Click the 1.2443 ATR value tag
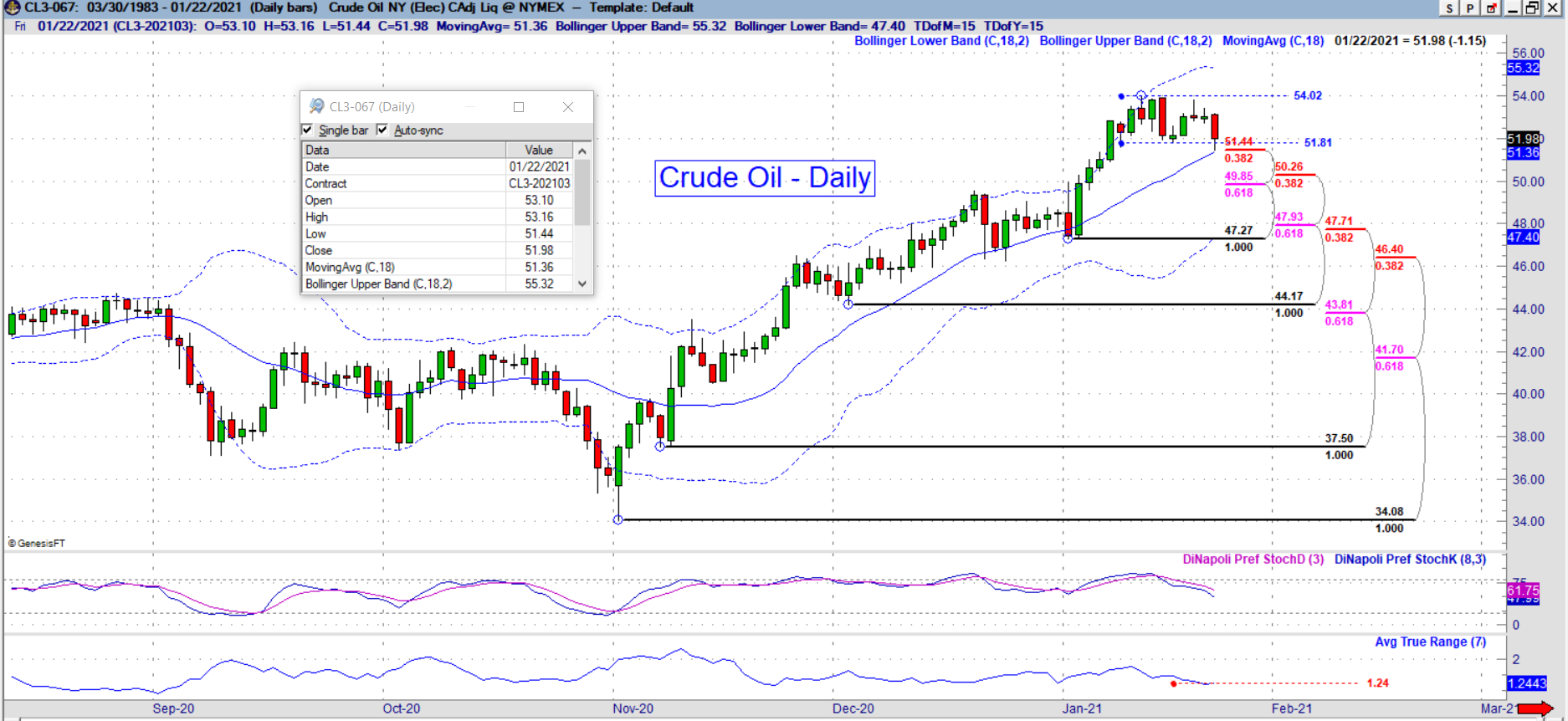 (1526, 683)
